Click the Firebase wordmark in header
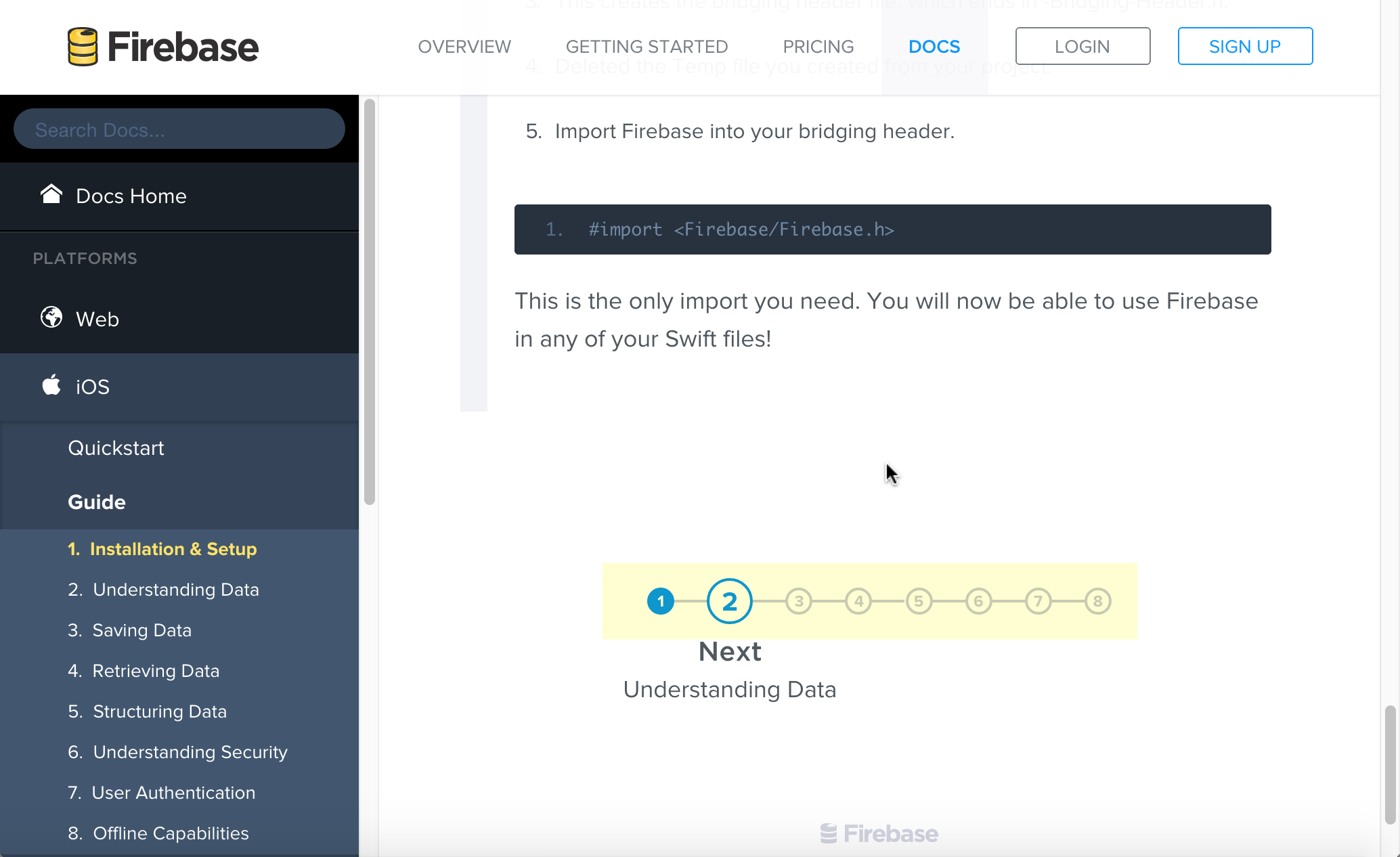Viewport: 1400px width, 857px height. [183, 47]
